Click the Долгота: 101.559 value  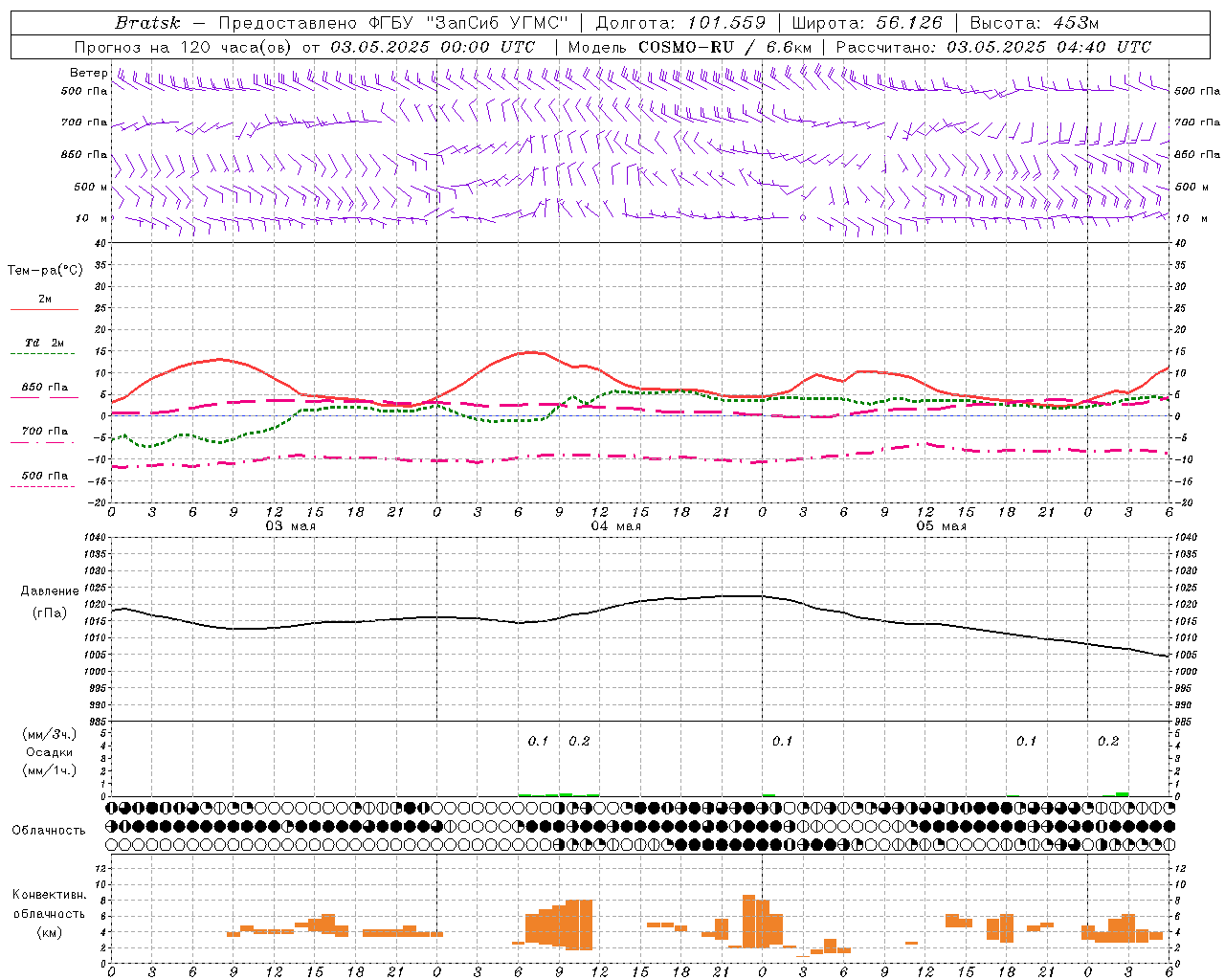pyautogui.click(x=680, y=23)
